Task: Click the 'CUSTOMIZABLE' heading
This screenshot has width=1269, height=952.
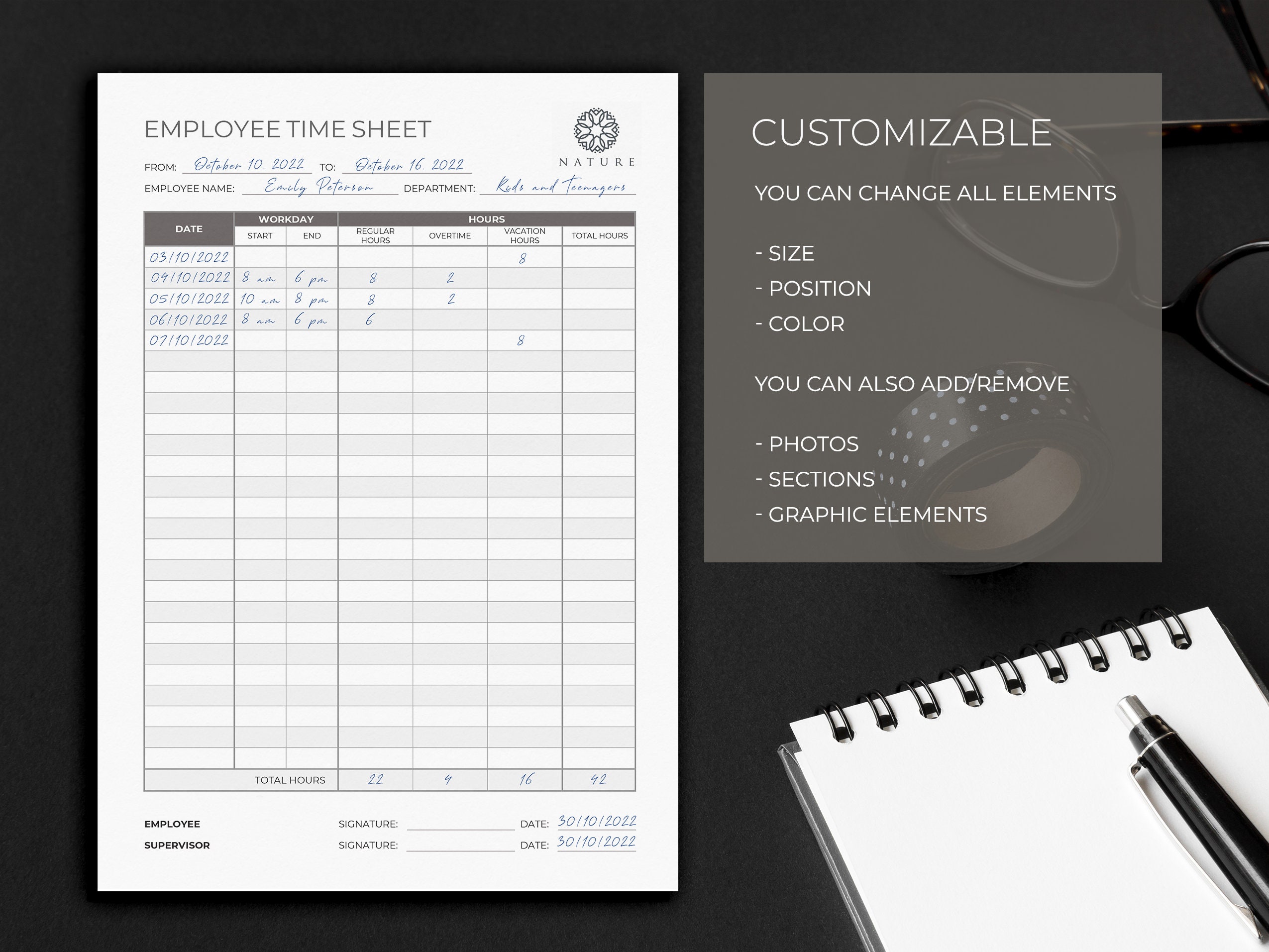Action: (901, 132)
